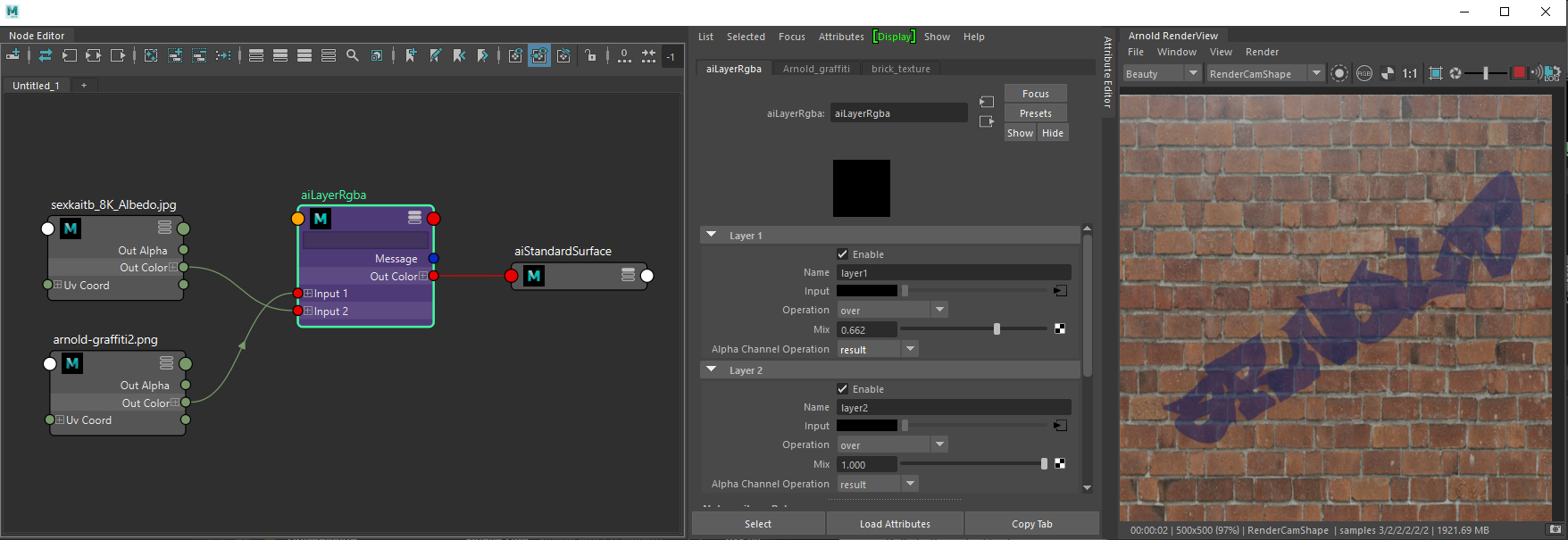This screenshot has height=540, width=1568.
Task: Open Layer 2 Operation dropdown
Action: click(892, 444)
